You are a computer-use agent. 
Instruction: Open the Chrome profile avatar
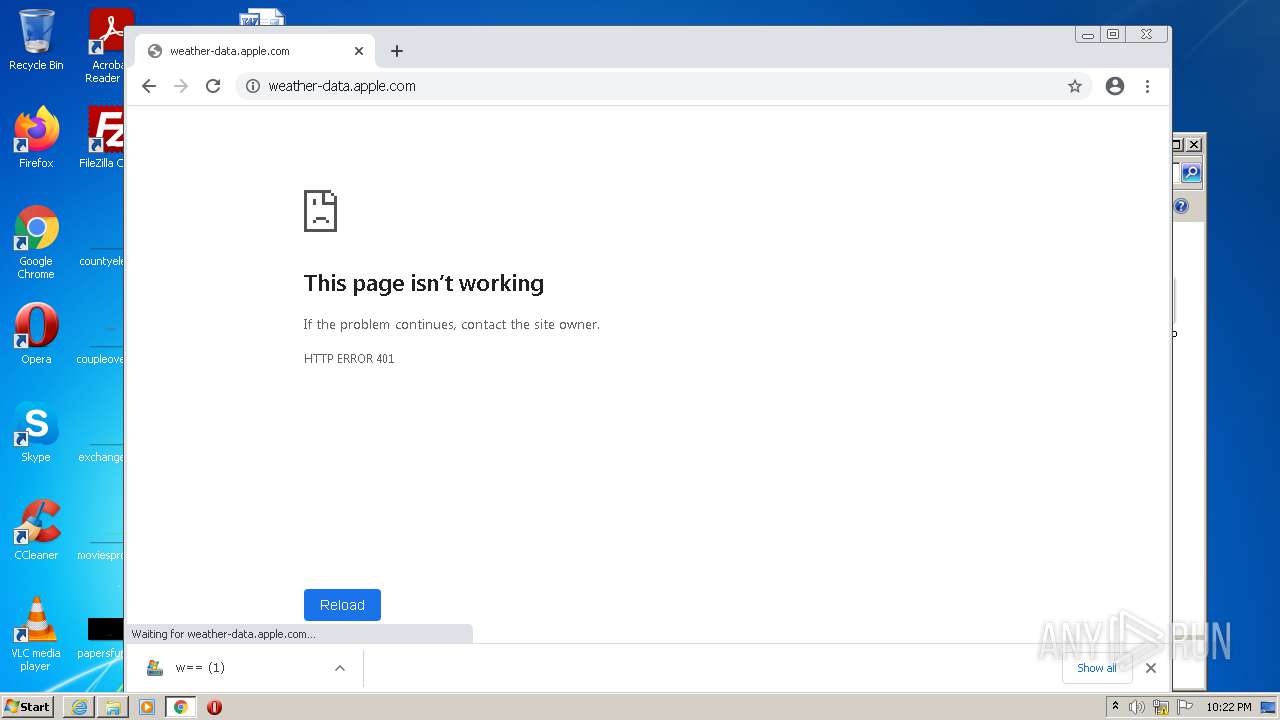point(1115,86)
